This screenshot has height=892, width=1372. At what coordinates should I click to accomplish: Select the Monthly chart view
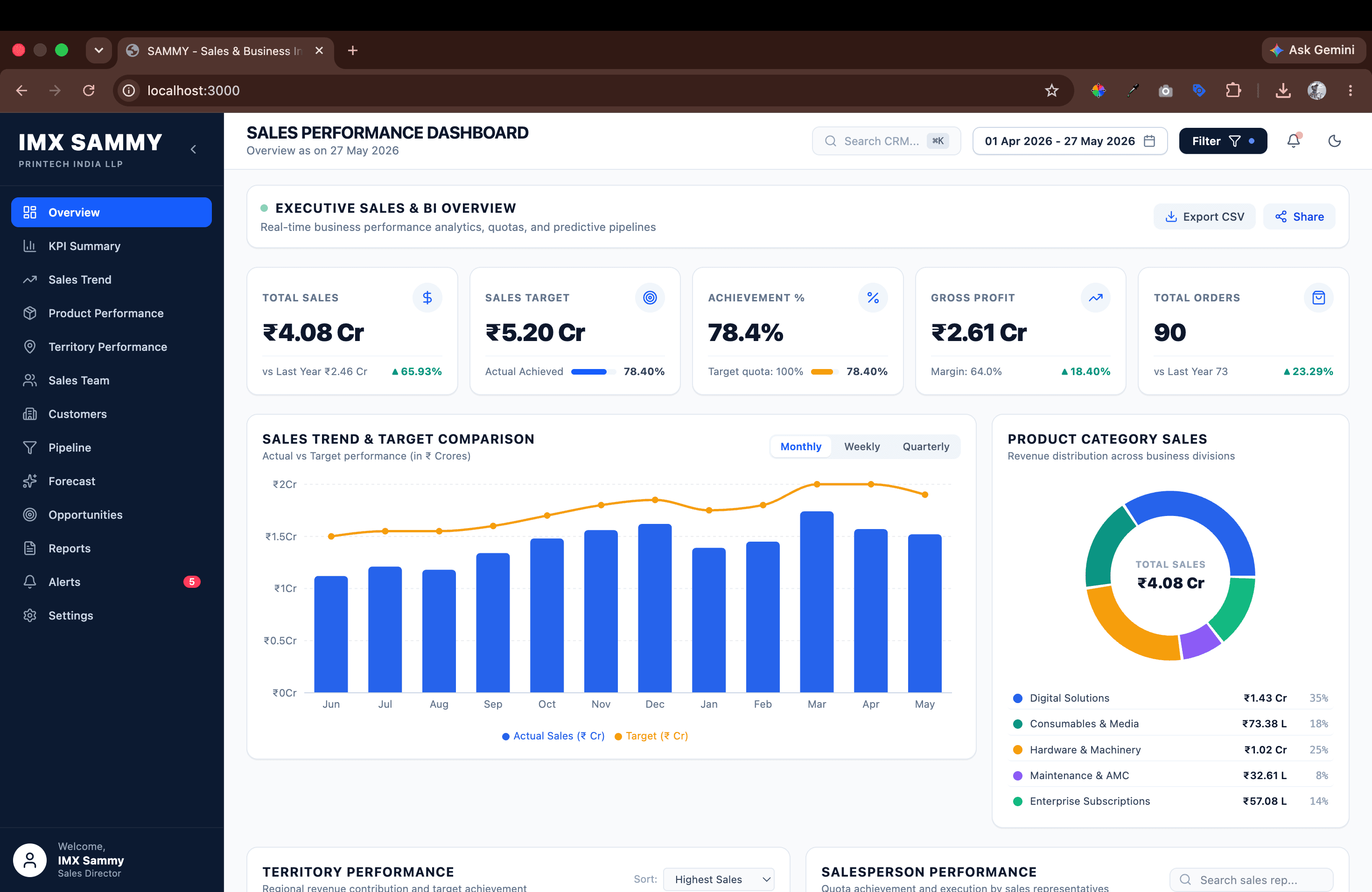[x=801, y=446]
